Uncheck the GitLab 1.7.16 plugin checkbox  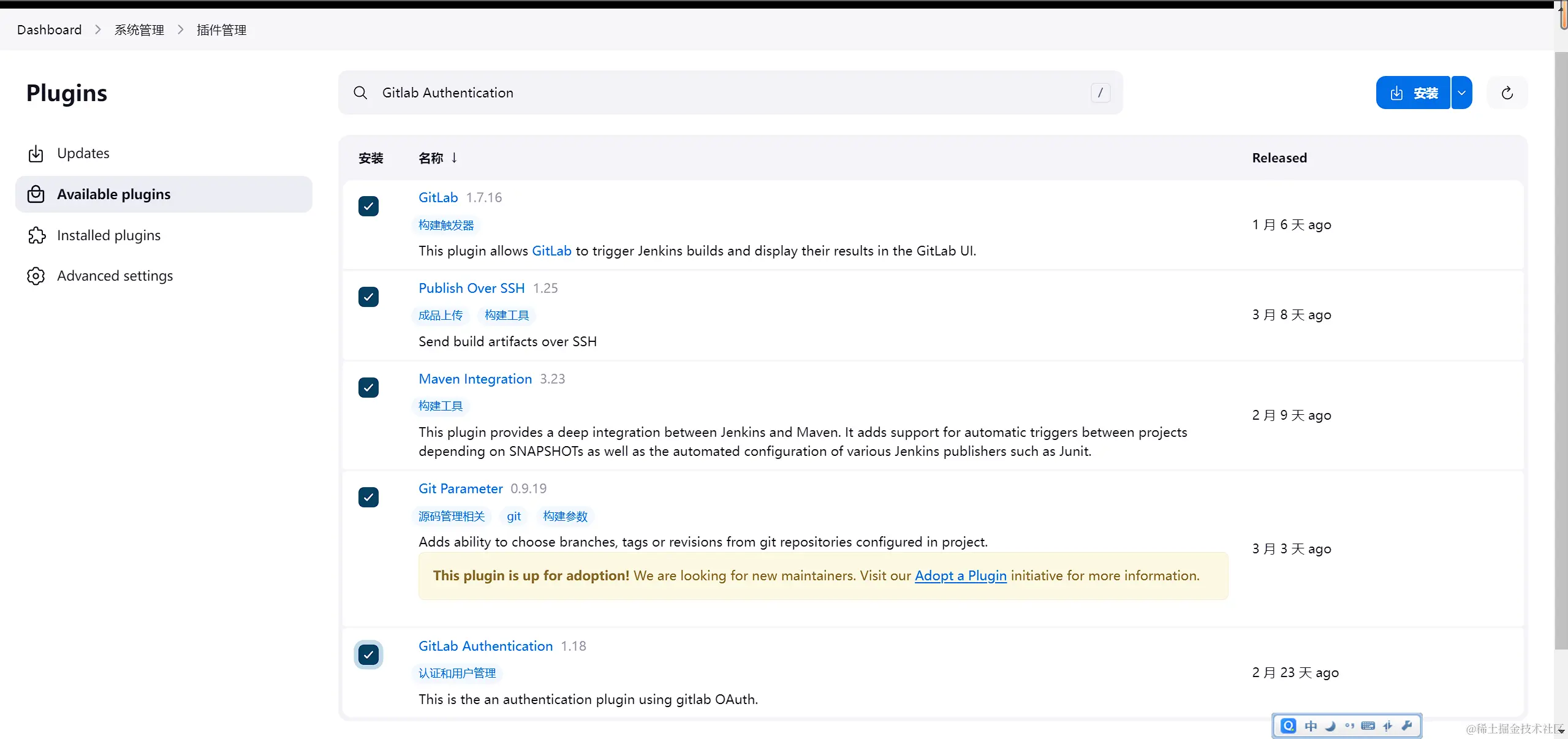pos(368,207)
